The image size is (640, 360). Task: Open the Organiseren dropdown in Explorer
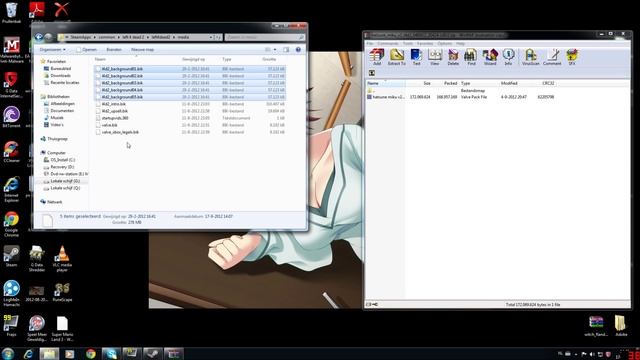tap(52, 49)
